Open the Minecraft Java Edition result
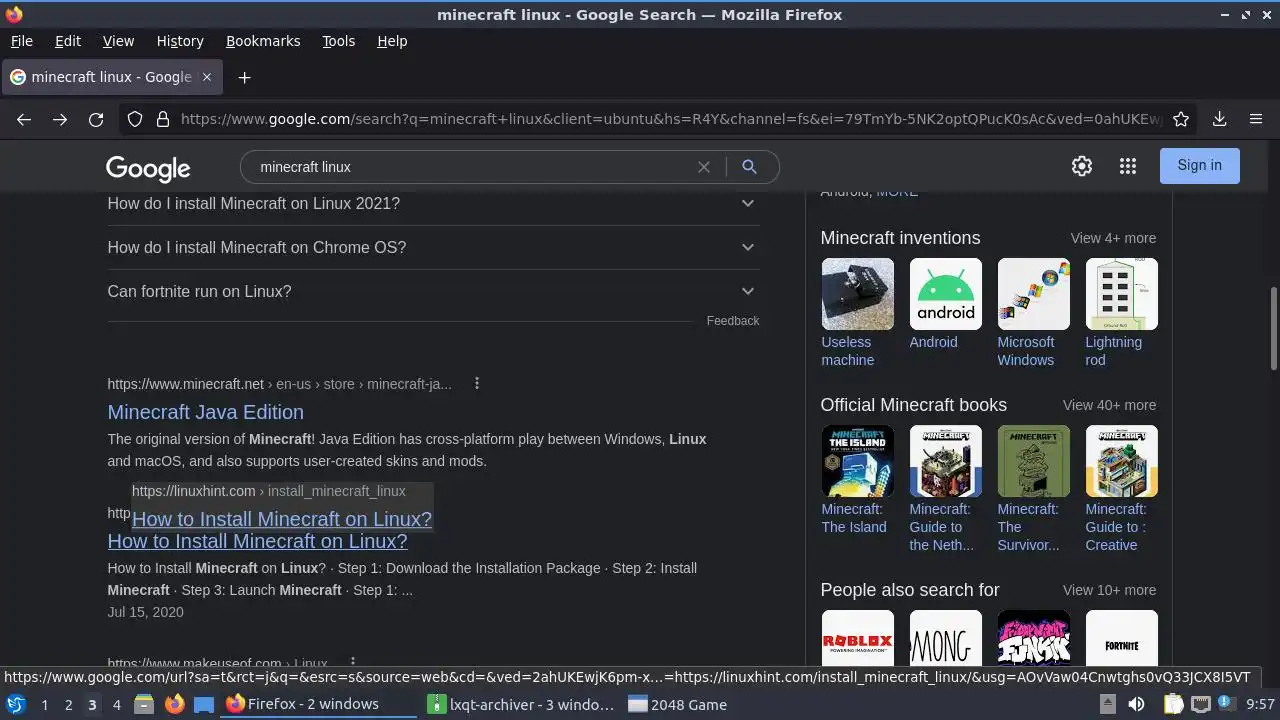Image resolution: width=1280 pixels, height=720 pixels. pos(205,412)
